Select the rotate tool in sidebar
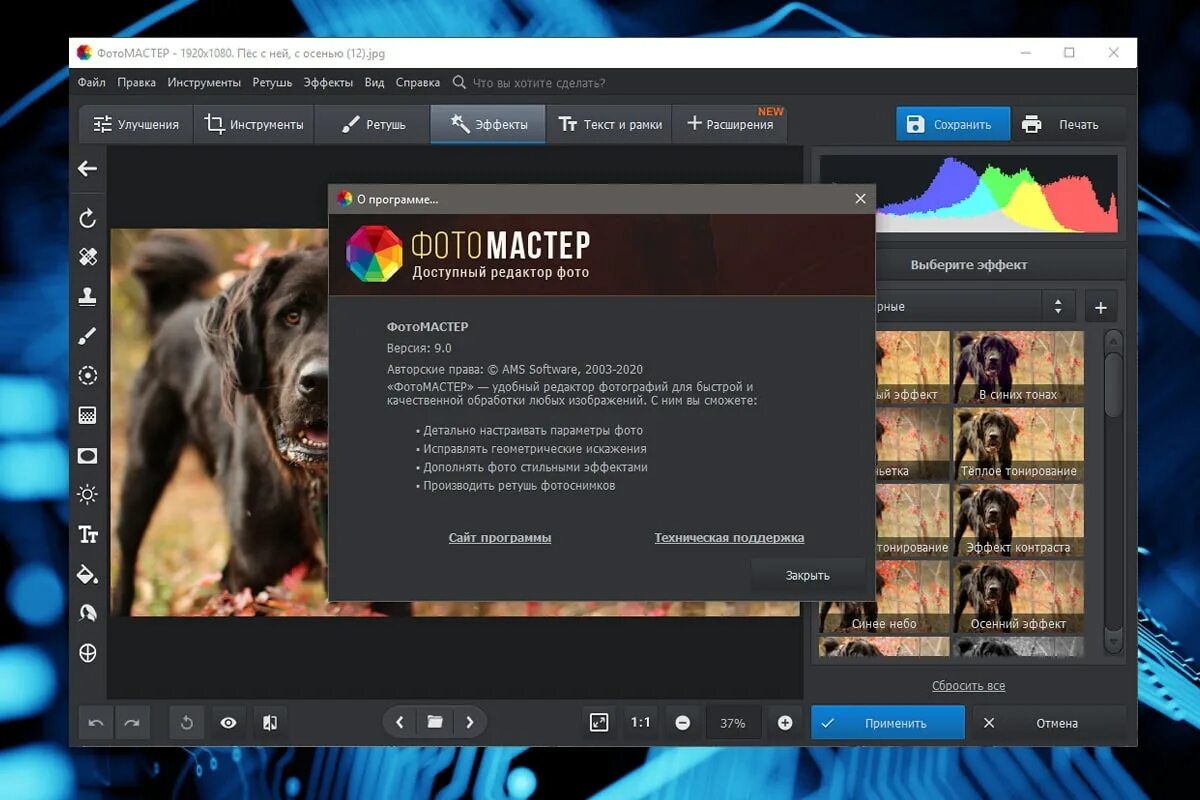 click(x=88, y=218)
